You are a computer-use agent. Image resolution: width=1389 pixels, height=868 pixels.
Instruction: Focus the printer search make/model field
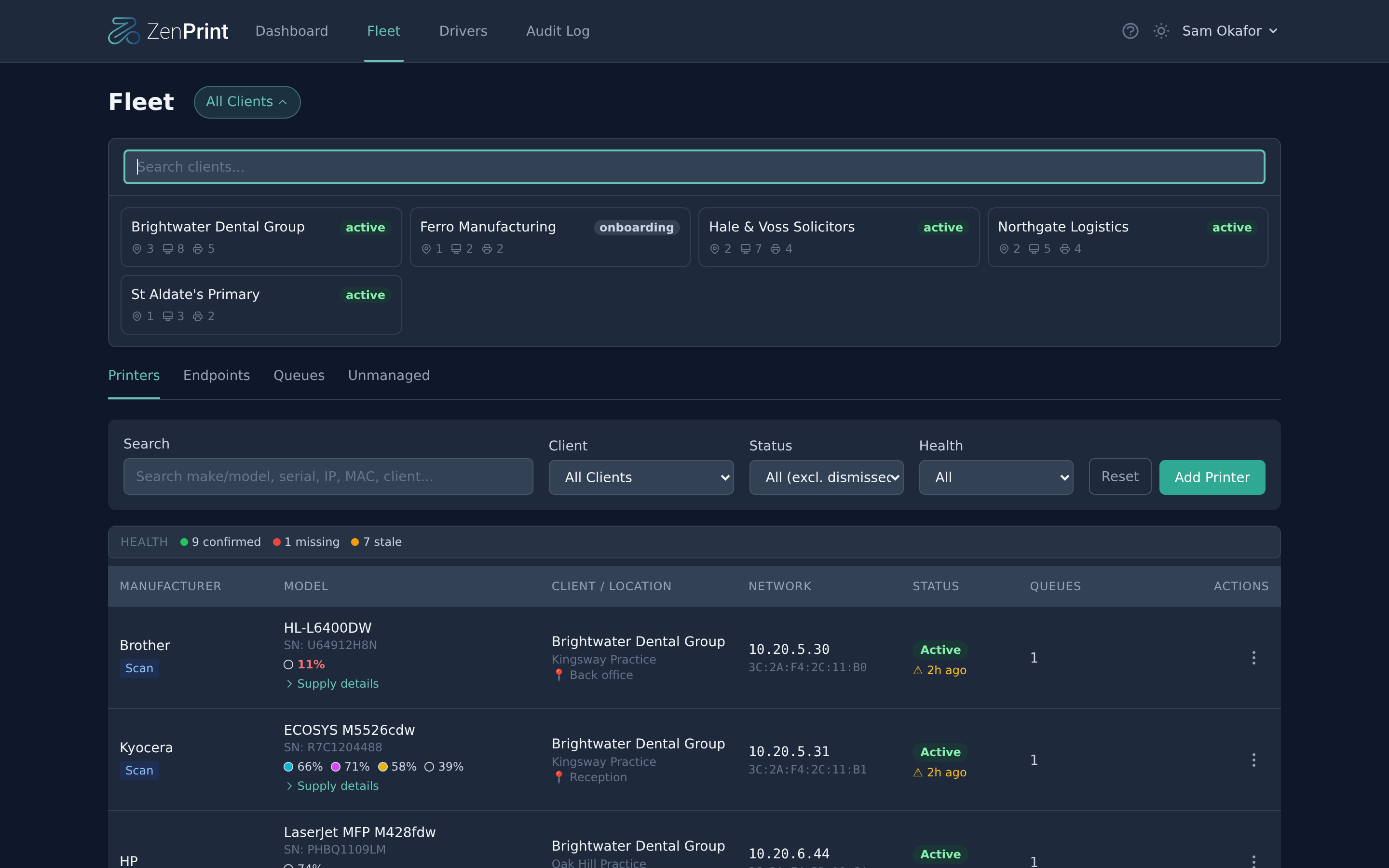click(328, 476)
